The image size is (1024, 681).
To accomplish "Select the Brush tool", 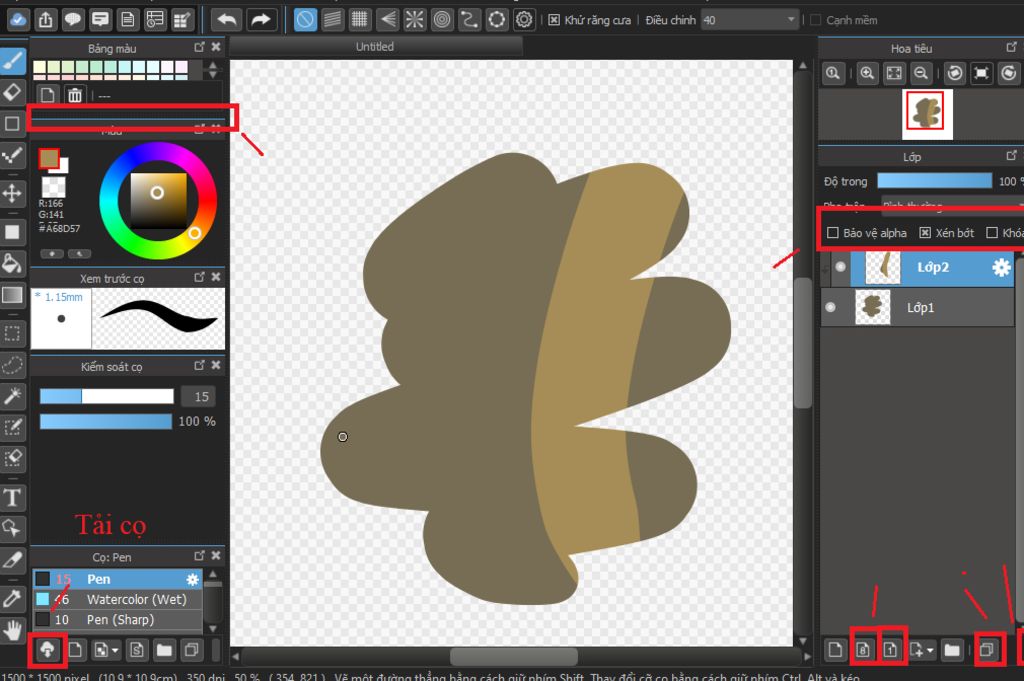I will tap(12, 61).
